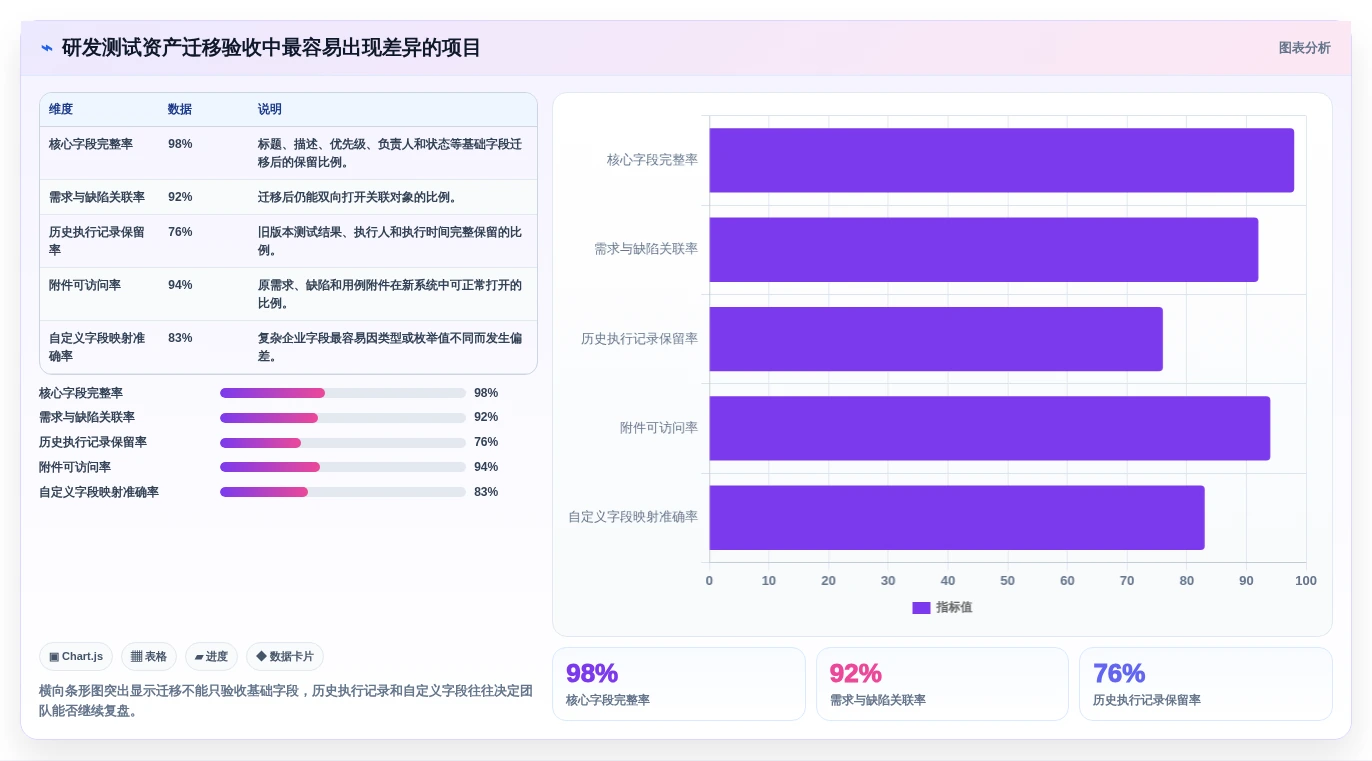Viewport: 1372px width, 761px height.
Task: Open the 98% 核心字段完整率 data card
Action: pyautogui.click(x=679, y=684)
